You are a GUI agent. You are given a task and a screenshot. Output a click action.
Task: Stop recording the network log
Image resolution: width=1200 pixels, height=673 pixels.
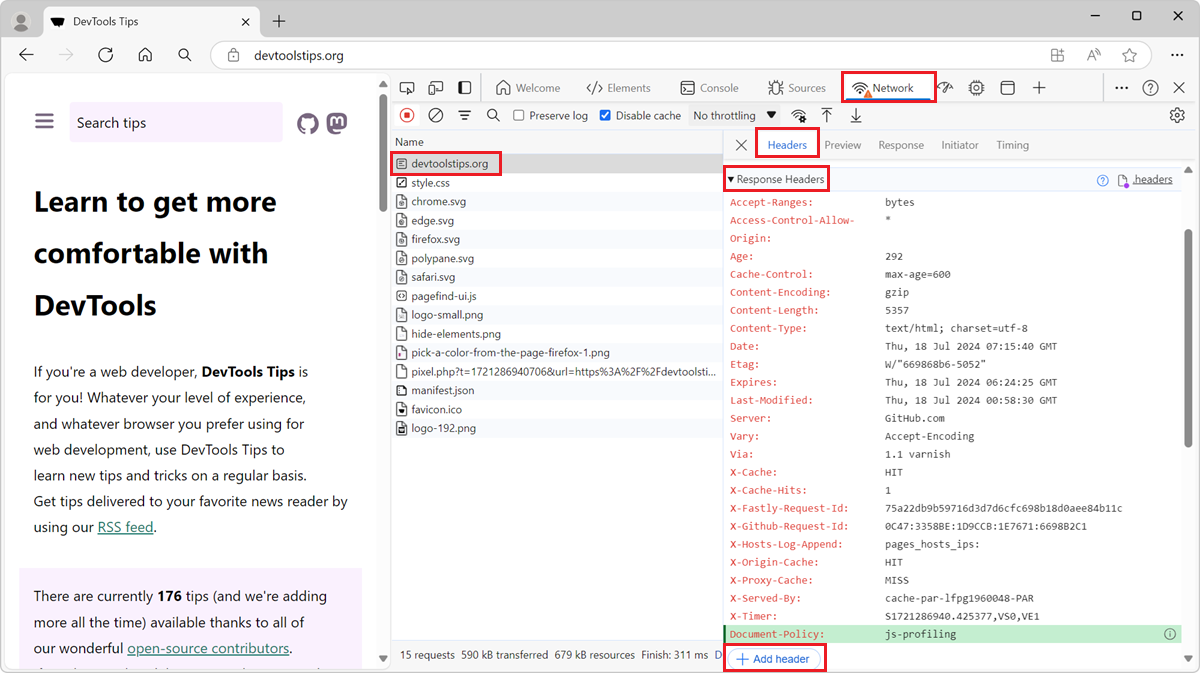point(406,115)
